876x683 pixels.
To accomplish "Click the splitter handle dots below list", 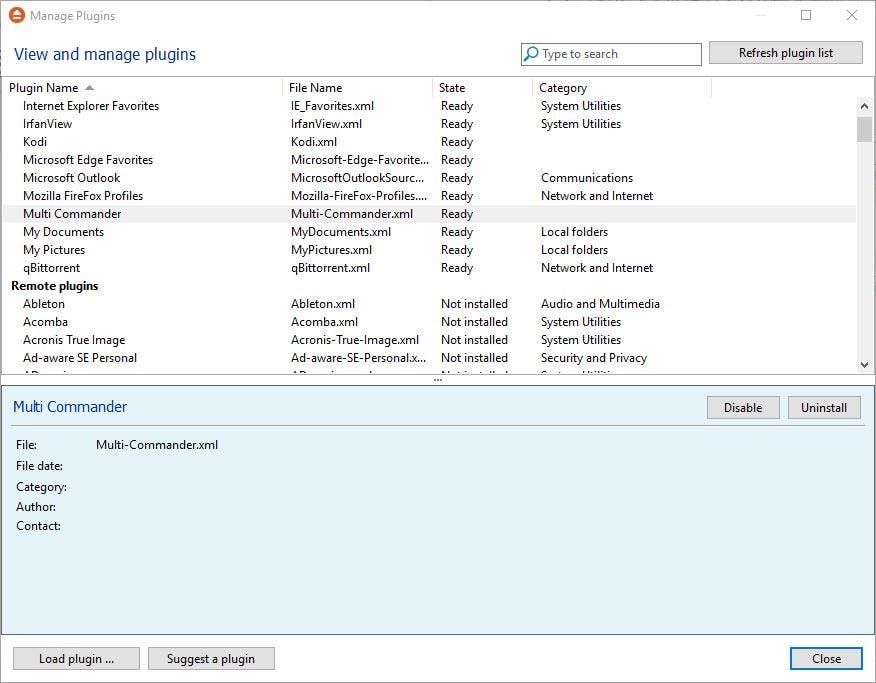I will (x=438, y=380).
